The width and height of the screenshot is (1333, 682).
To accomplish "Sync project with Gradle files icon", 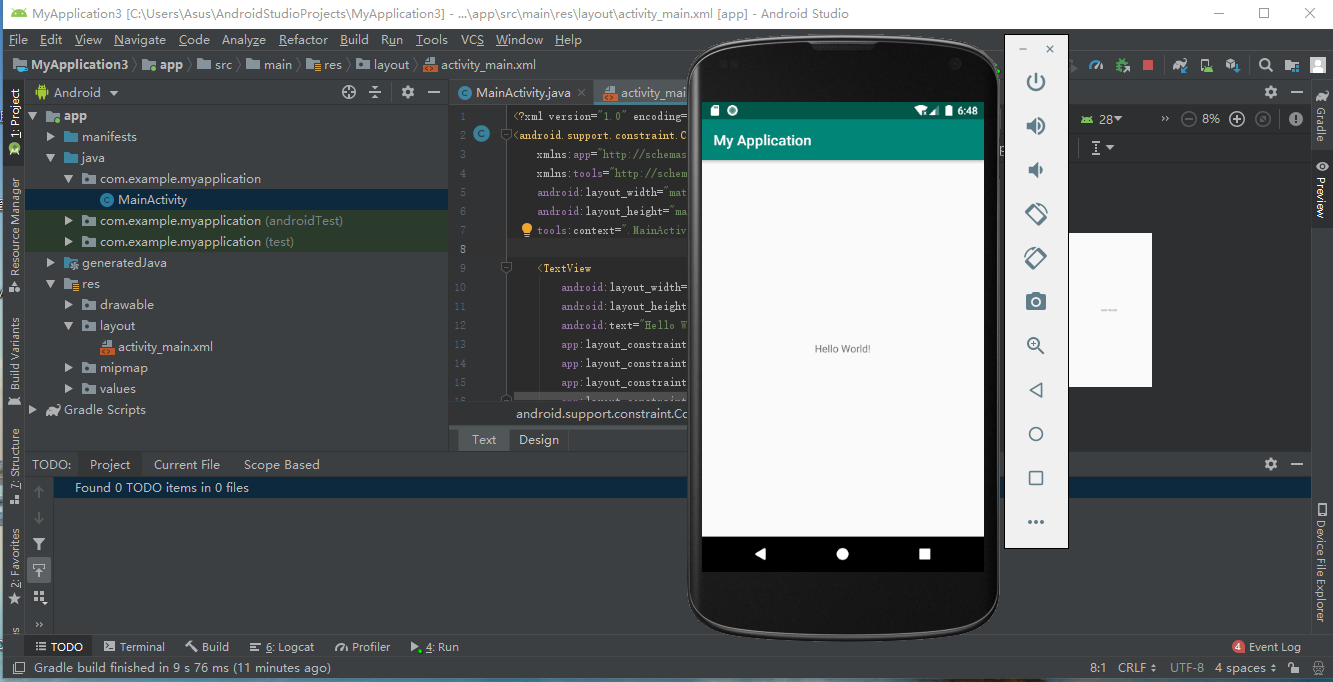I will (x=1181, y=65).
